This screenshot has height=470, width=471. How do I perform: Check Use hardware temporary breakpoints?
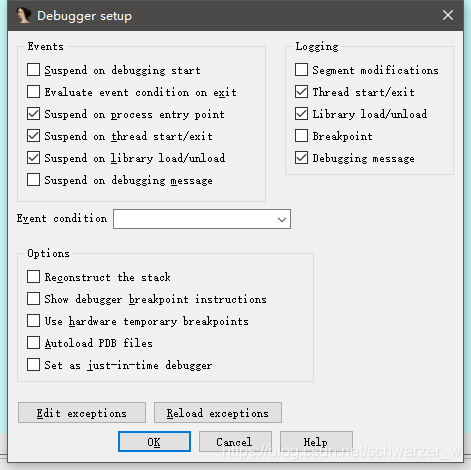(x=33, y=321)
